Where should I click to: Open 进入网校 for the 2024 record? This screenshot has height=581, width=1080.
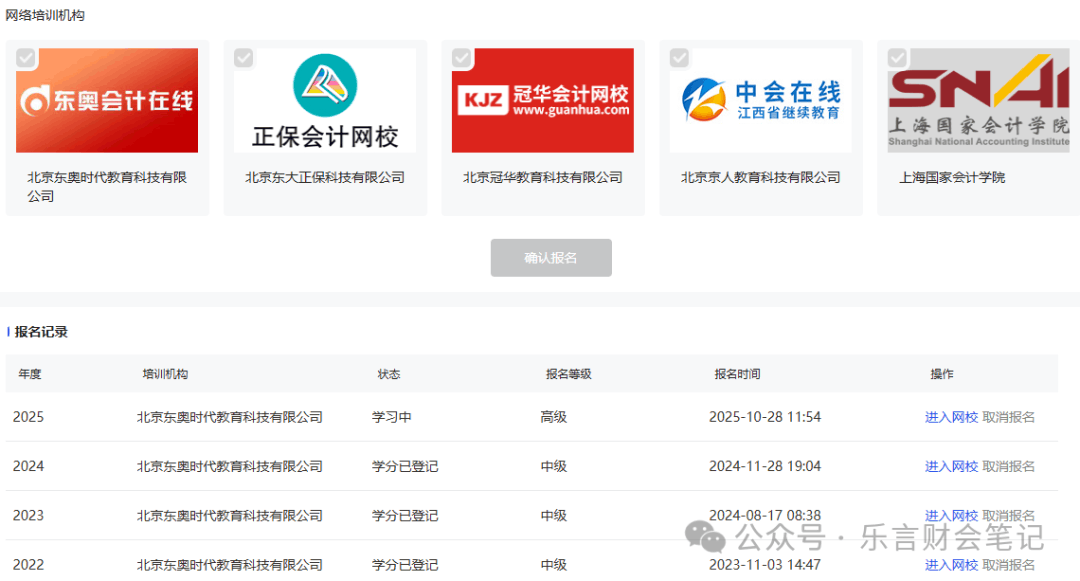click(x=951, y=466)
